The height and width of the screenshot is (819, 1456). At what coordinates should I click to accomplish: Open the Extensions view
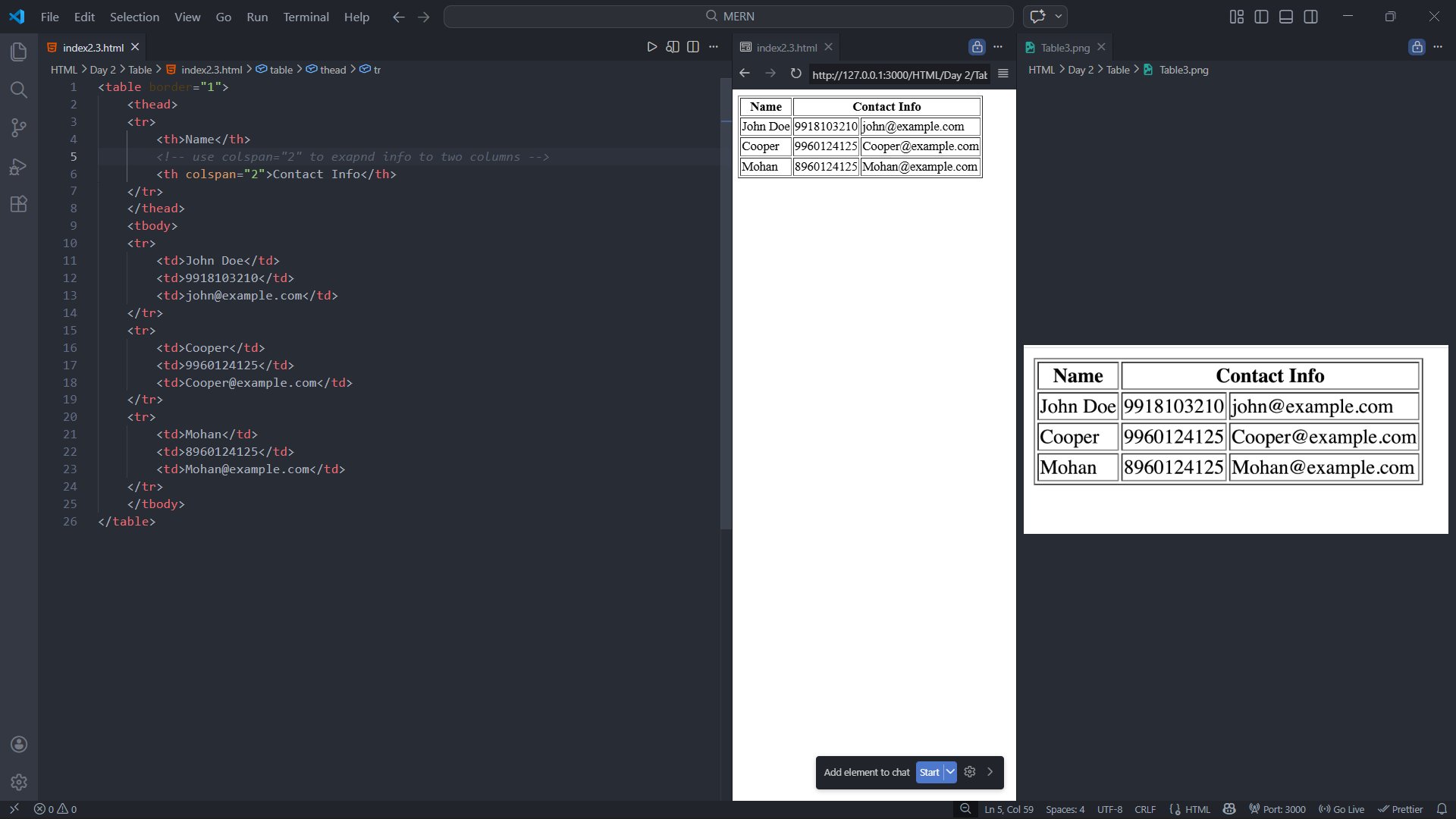[x=19, y=204]
